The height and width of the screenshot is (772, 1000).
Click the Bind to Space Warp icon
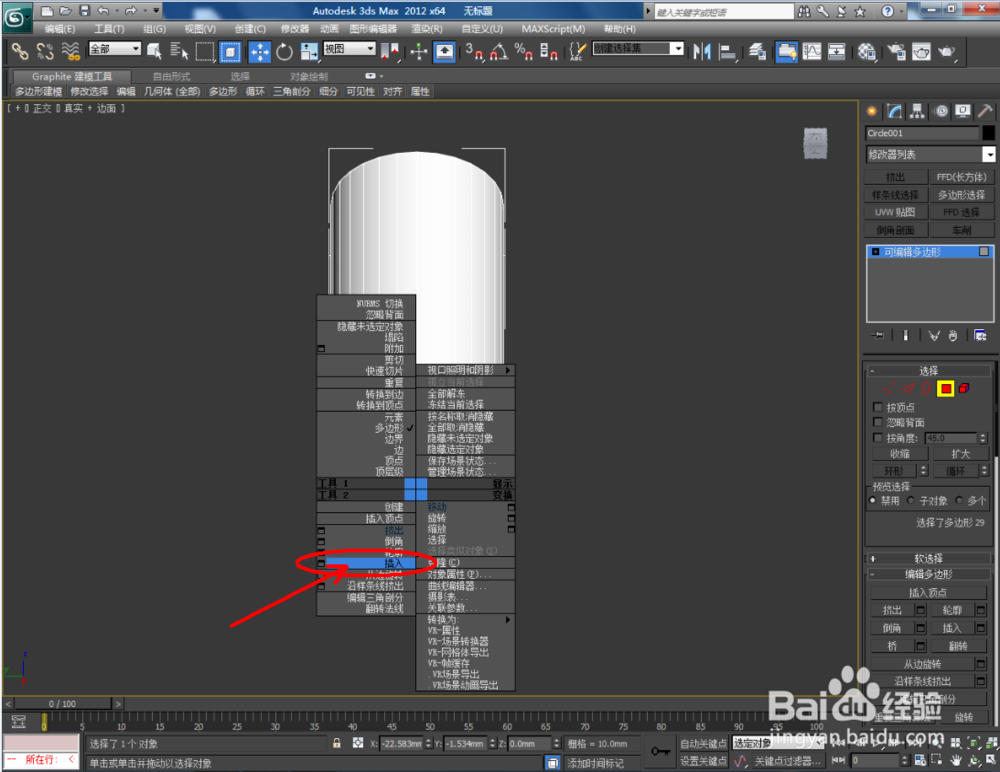tap(70, 52)
